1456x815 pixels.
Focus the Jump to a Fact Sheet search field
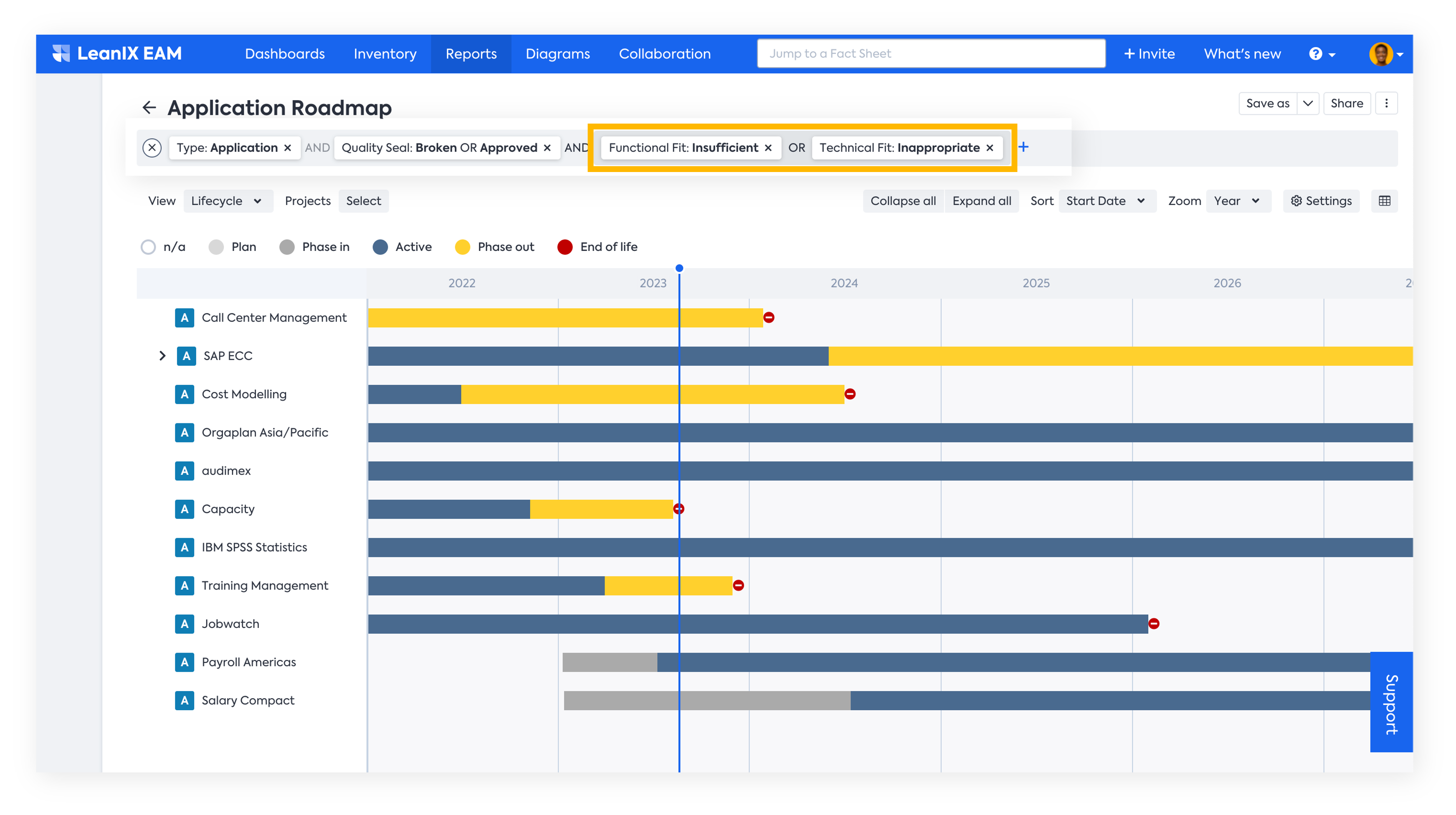pos(931,54)
